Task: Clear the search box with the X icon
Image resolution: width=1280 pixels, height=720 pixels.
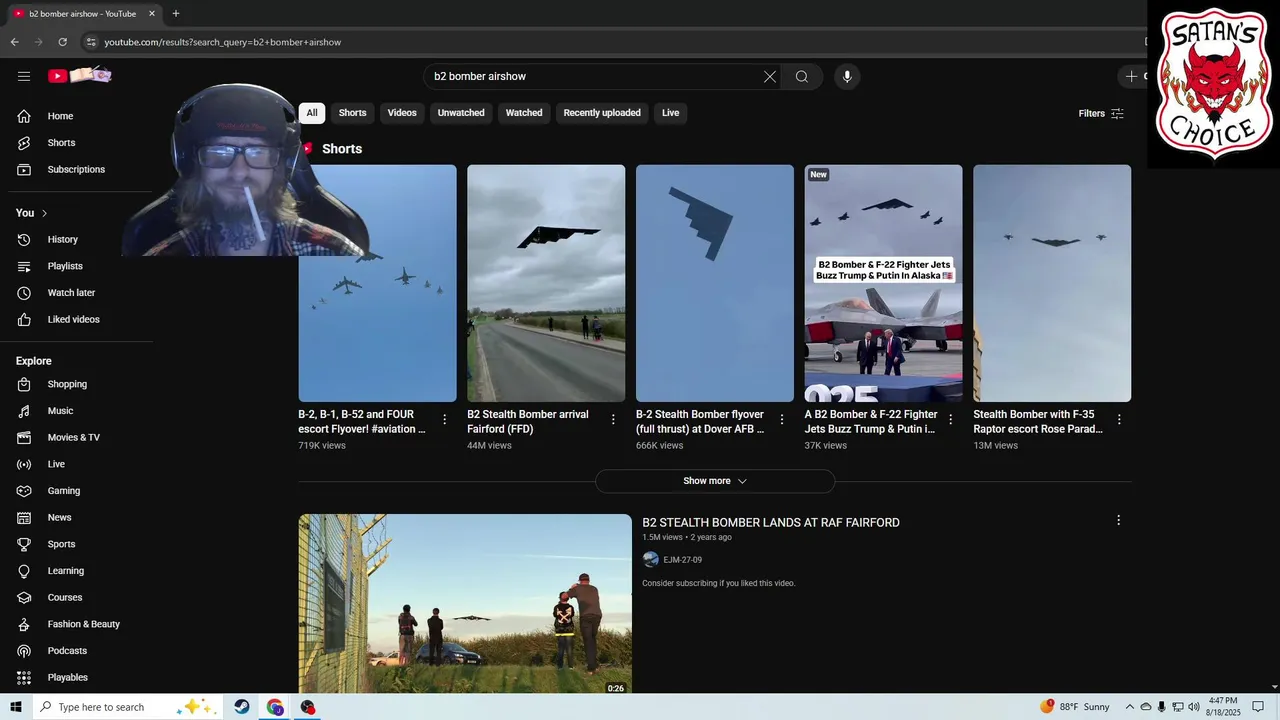Action: point(770,77)
